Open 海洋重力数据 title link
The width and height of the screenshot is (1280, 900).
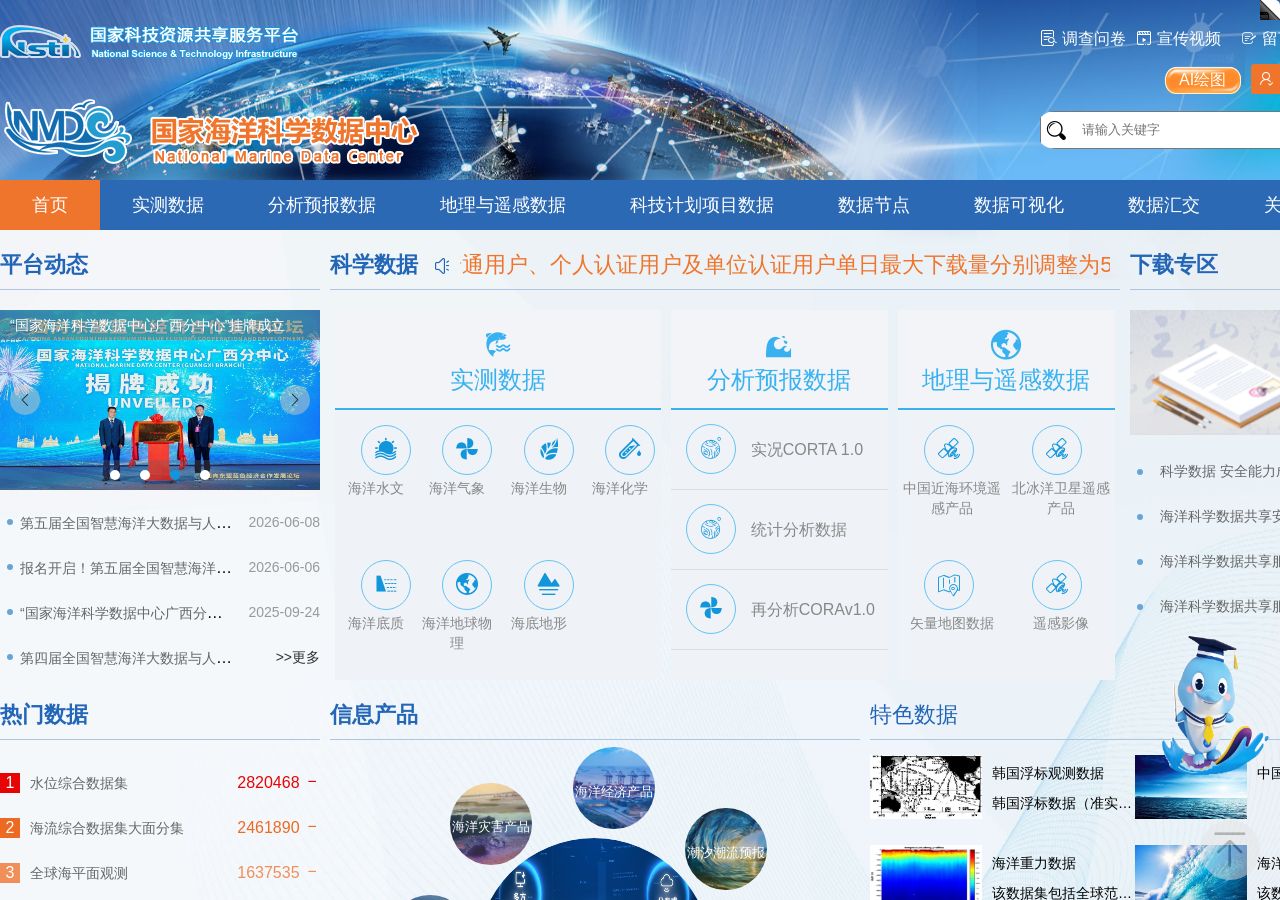point(1034,863)
